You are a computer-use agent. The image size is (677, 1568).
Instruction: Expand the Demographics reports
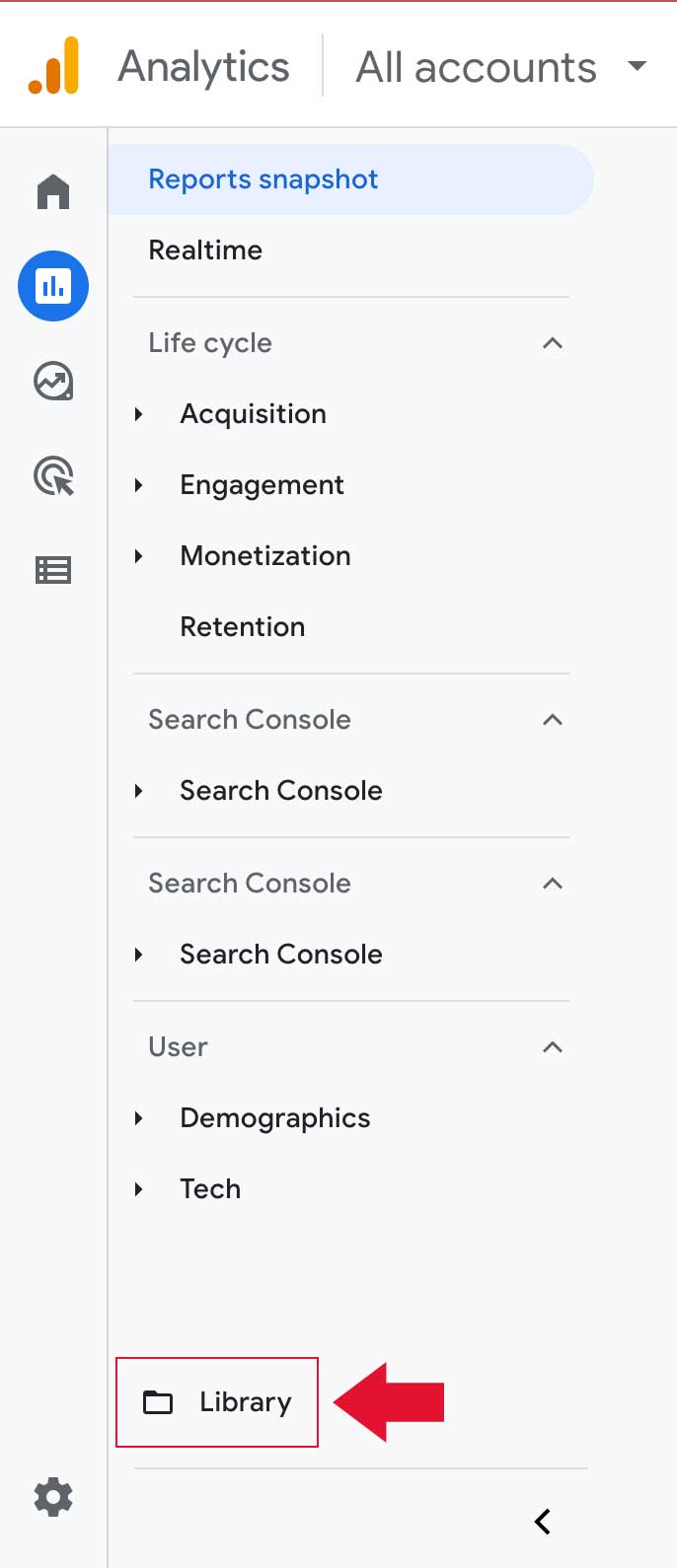139,1118
